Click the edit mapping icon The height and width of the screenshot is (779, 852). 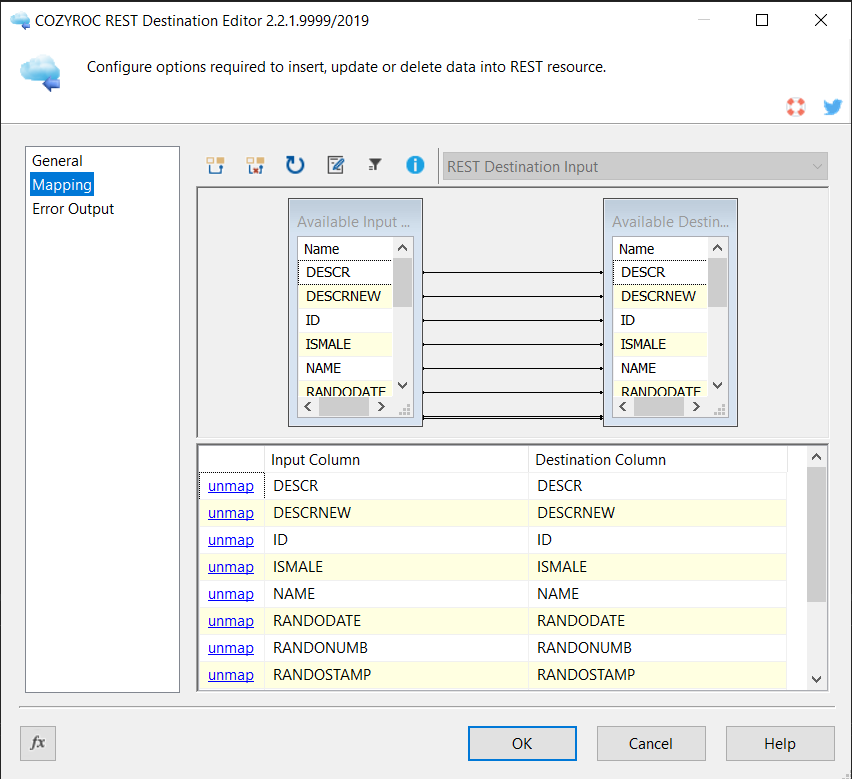[336, 166]
